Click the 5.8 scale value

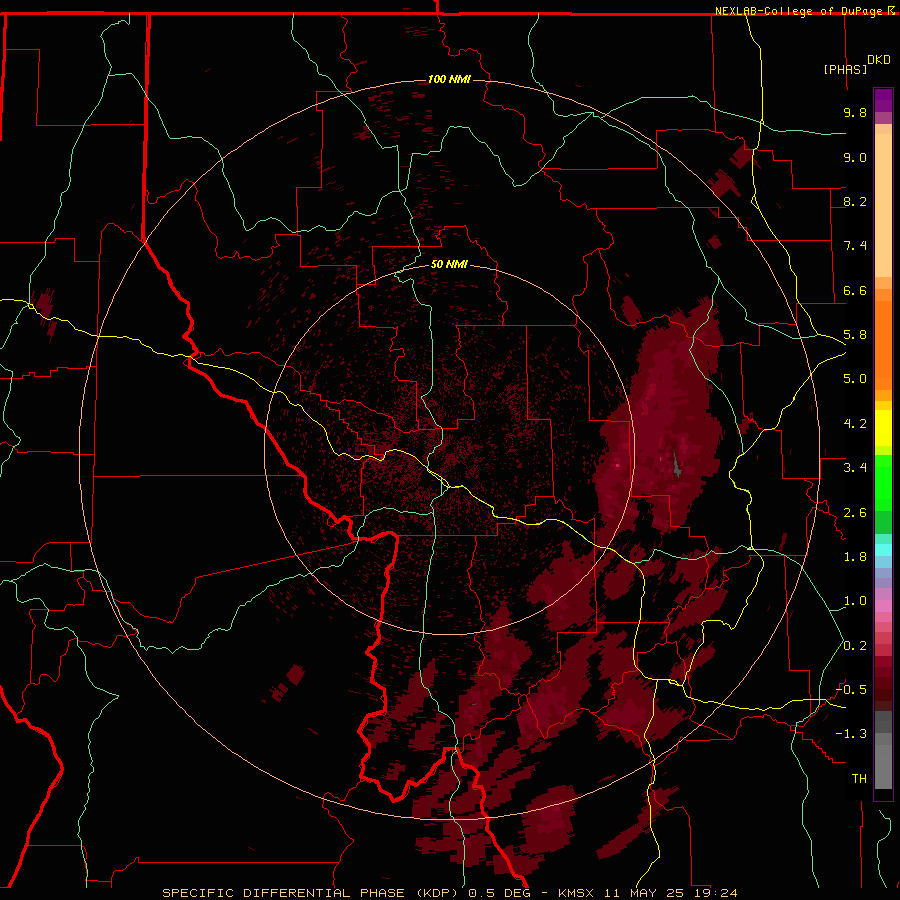tap(855, 335)
